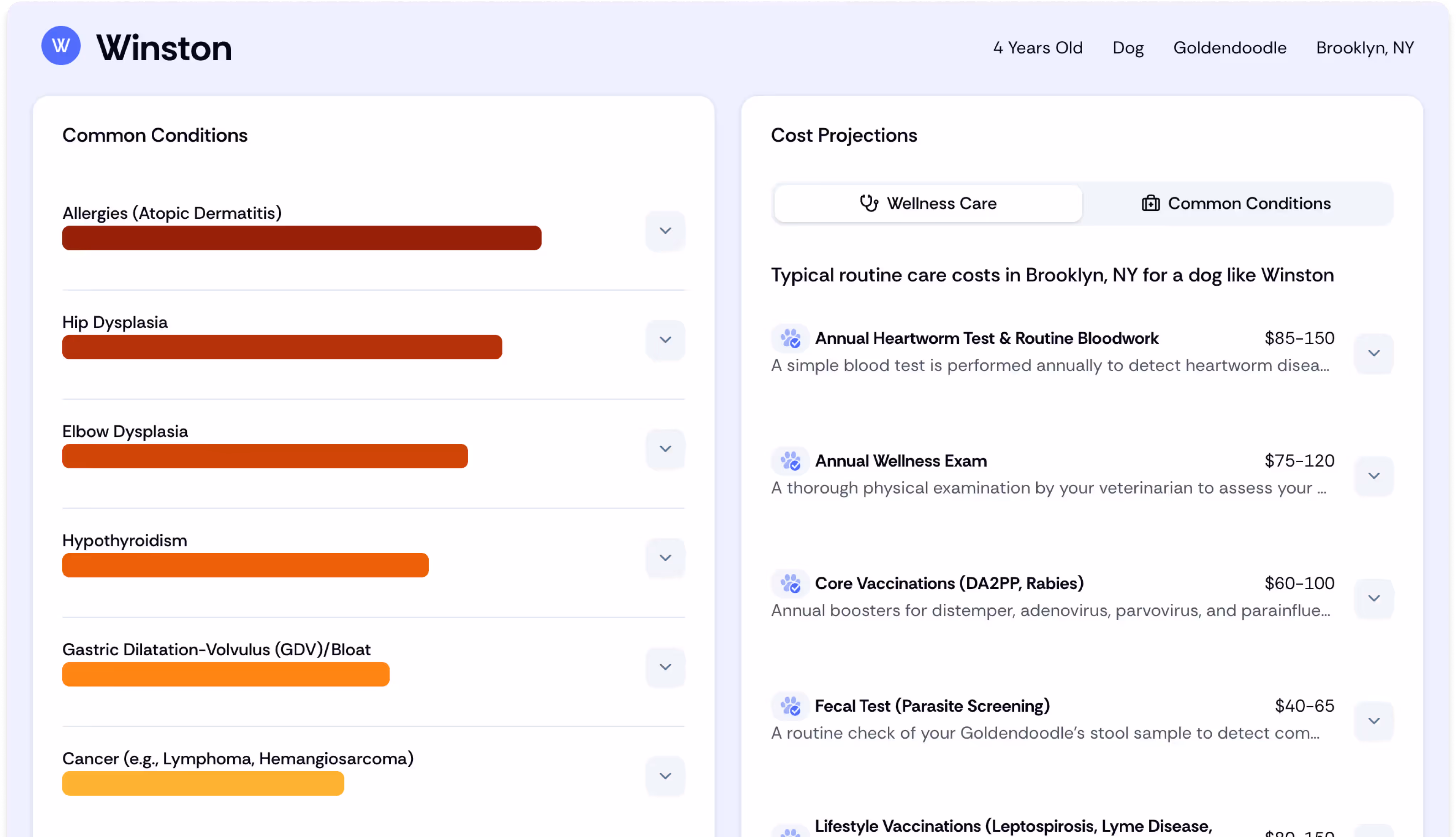The height and width of the screenshot is (837, 1456).
Task: Expand Annual Heartworm Test cost details
Action: tap(1373, 354)
